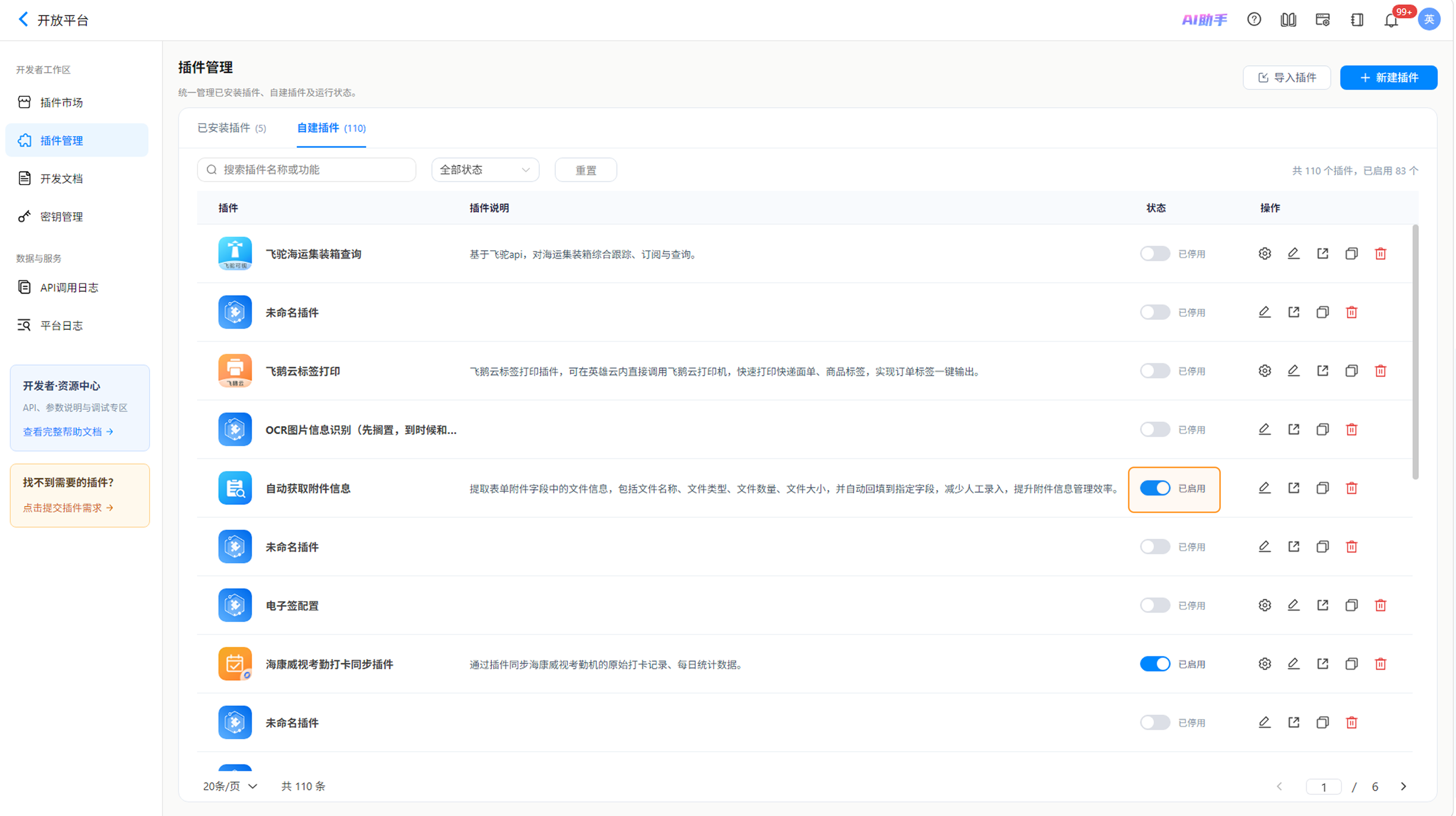Image resolution: width=1456 pixels, height=816 pixels.
Task: Focus the 搜索插件名称或功能 search box
Action: pos(306,169)
